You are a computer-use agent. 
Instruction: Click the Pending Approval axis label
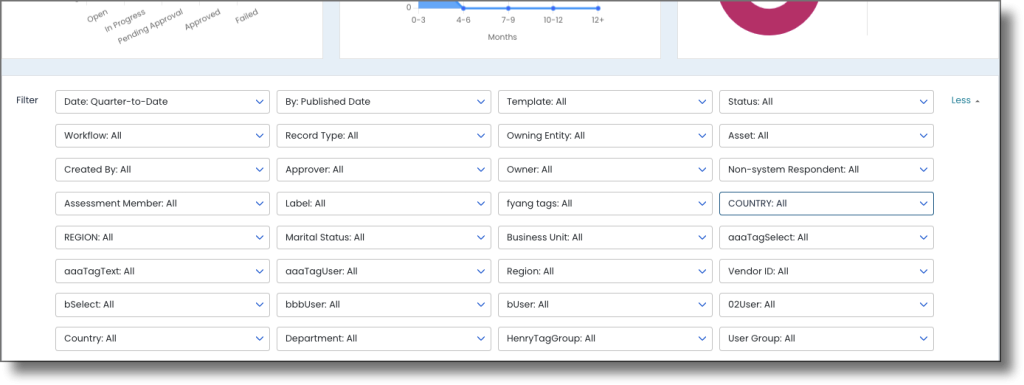(x=150, y=27)
